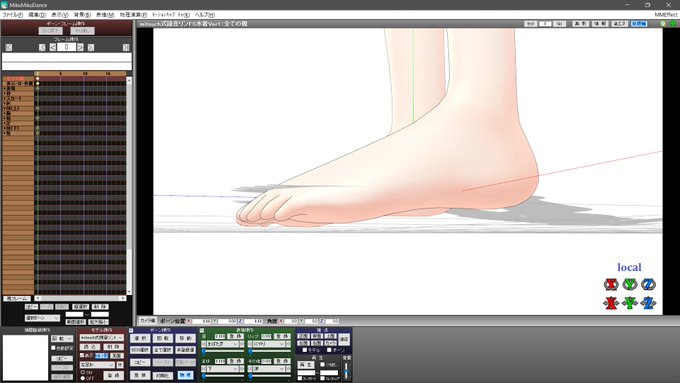Open the 回転 interpolation type dropdown
680x383 pixels.
click(x=62, y=338)
